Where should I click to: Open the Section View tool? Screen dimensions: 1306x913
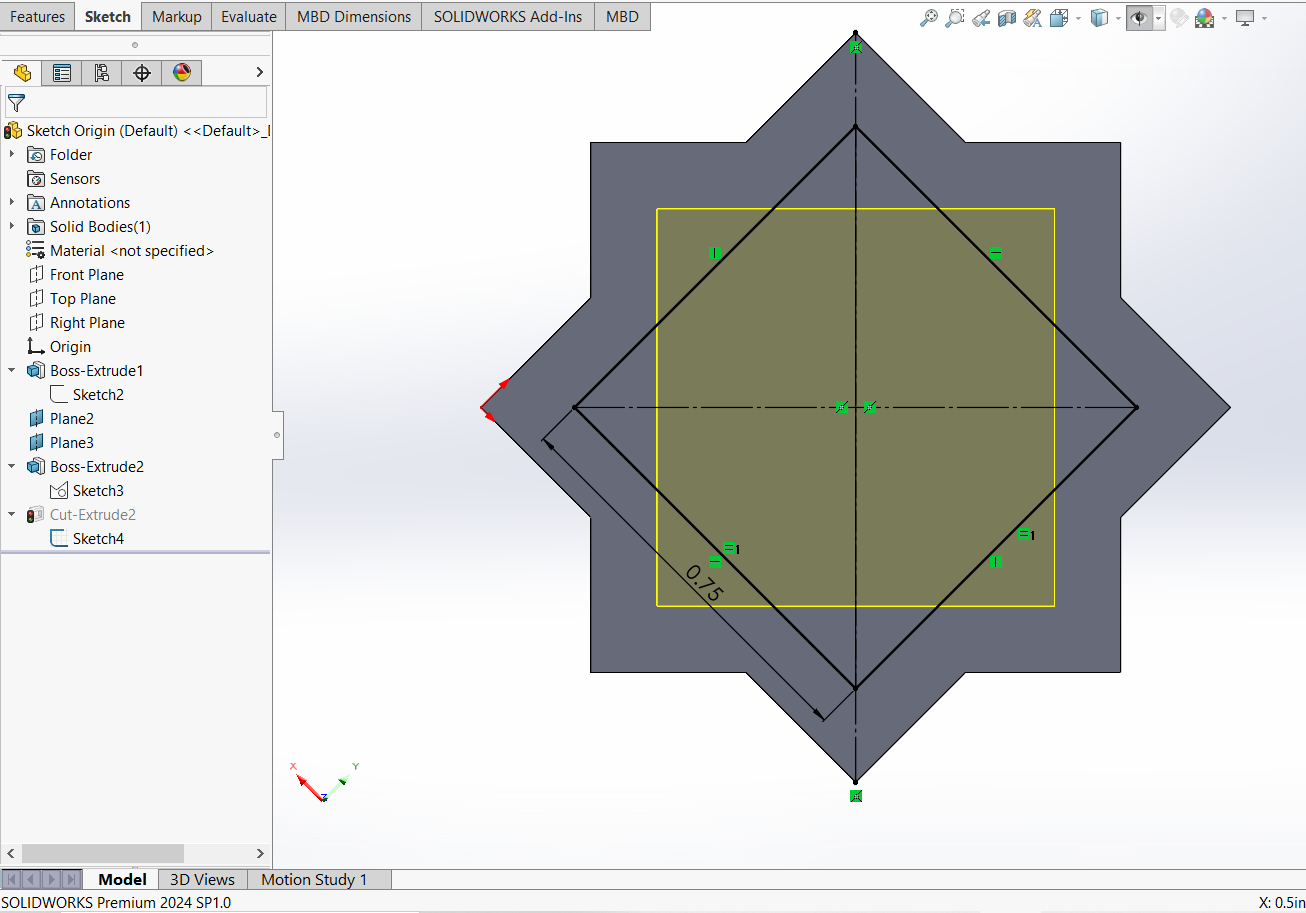[1007, 17]
